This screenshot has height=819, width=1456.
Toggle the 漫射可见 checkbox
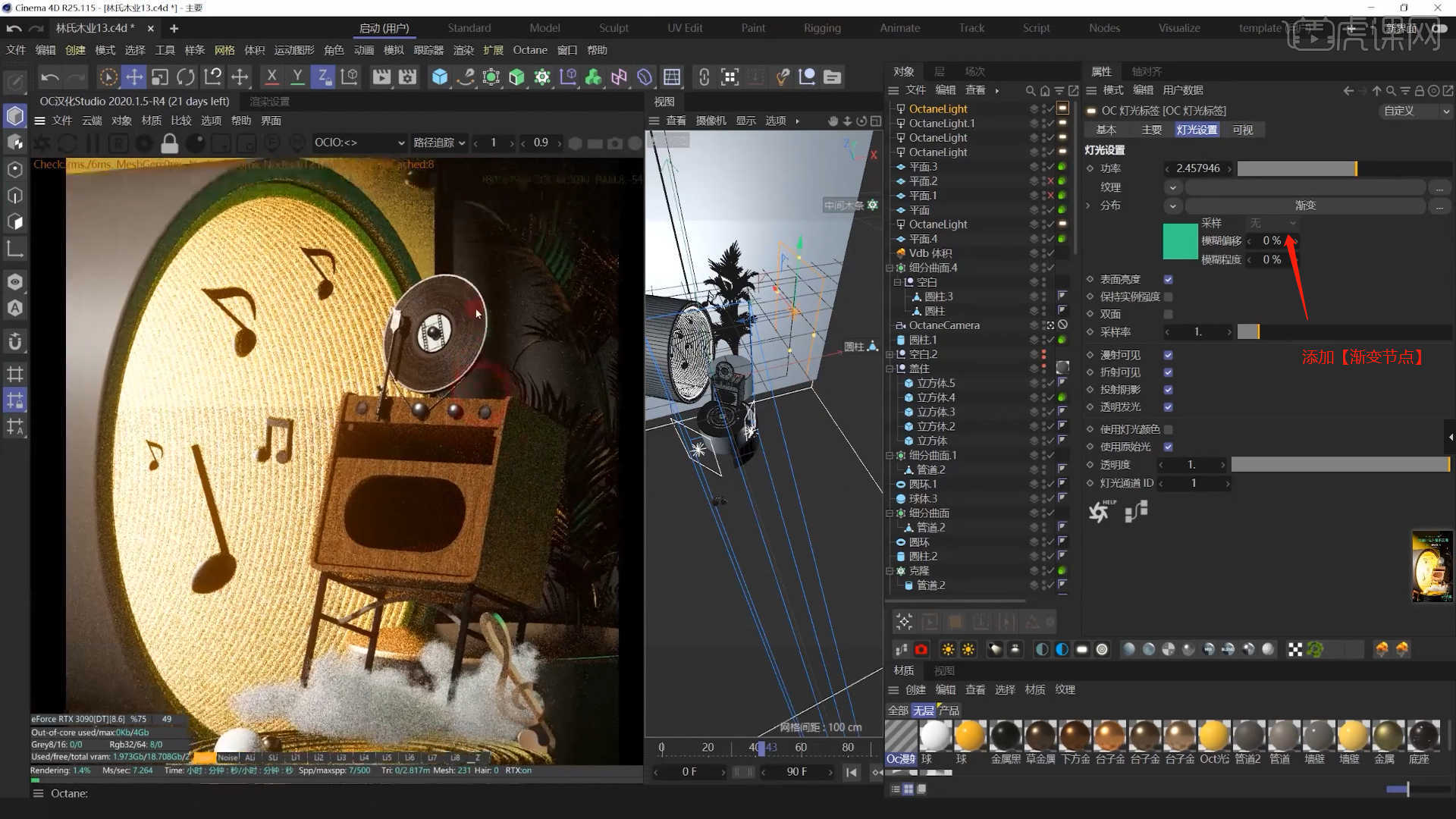tap(1169, 355)
